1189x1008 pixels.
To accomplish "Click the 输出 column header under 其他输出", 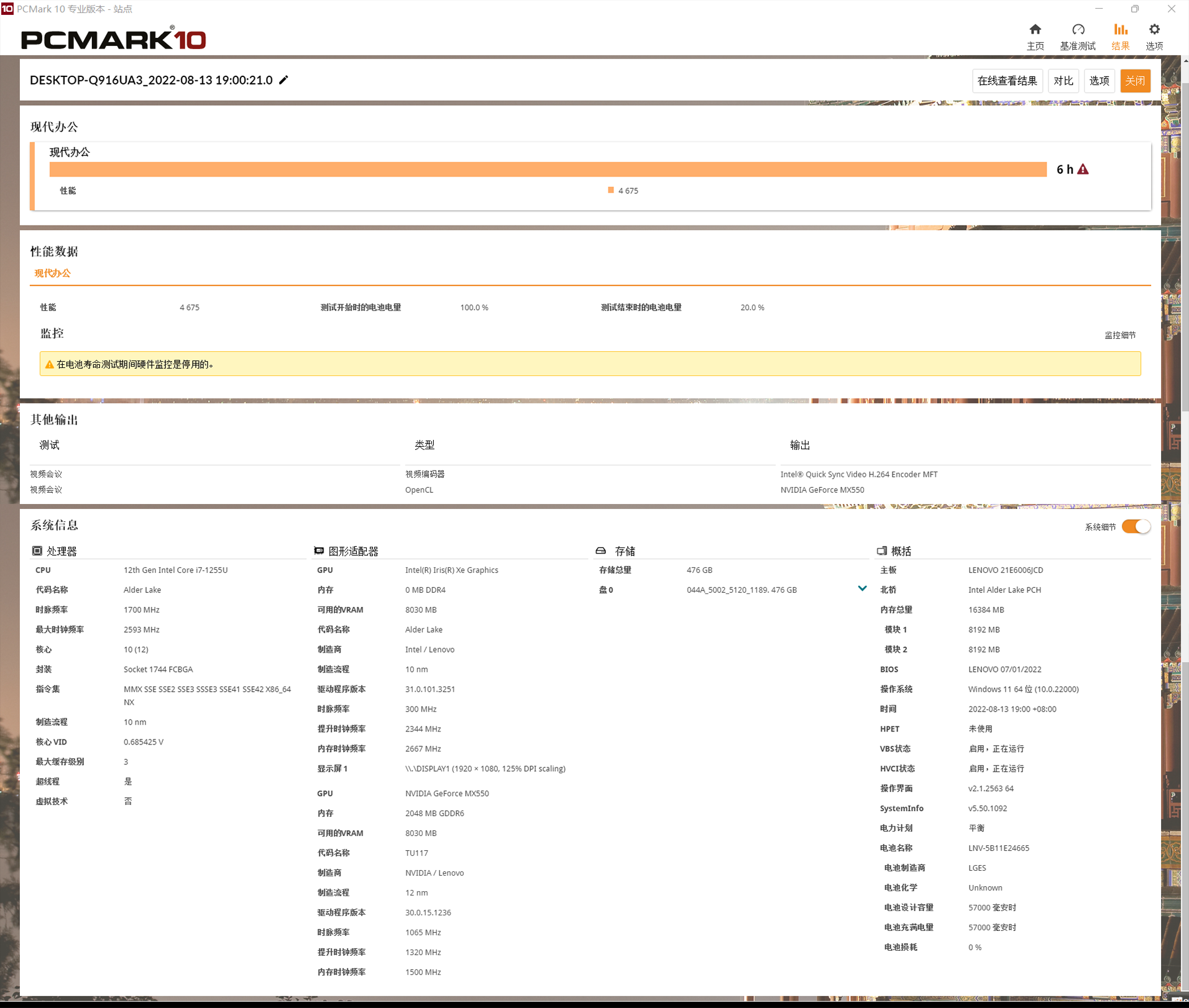I will 800,445.
